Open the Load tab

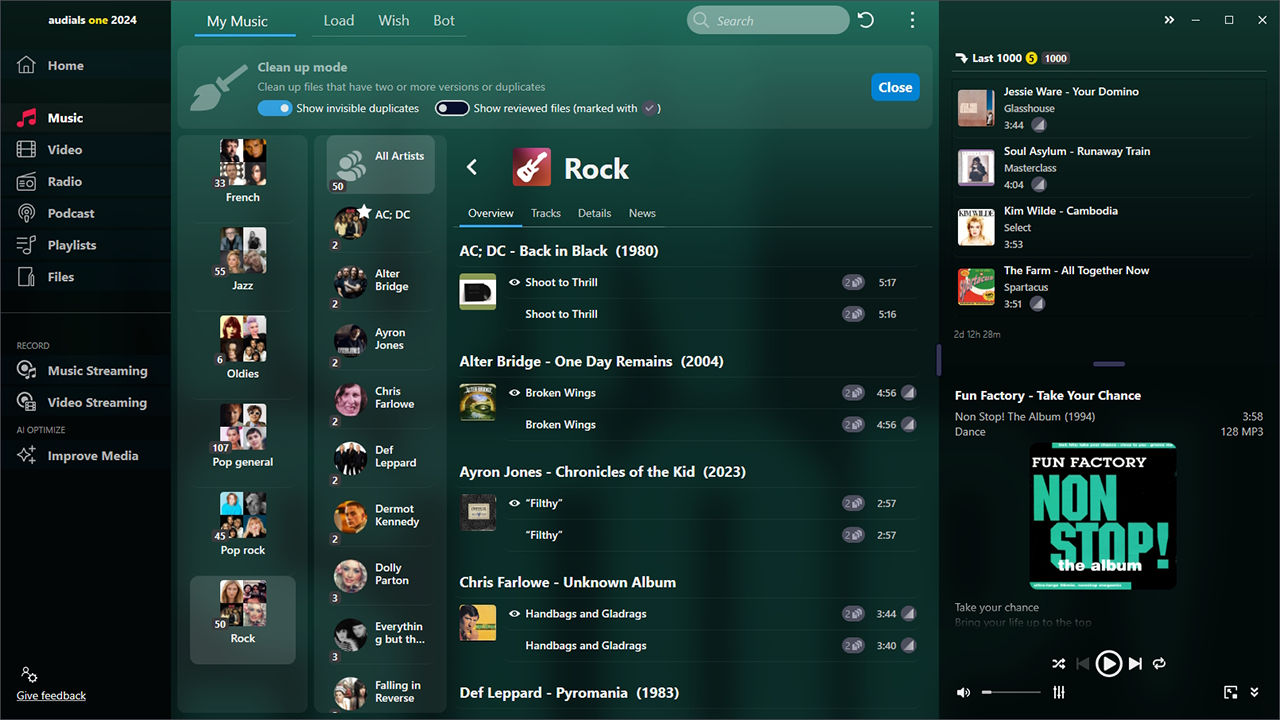(x=339, y=21)
